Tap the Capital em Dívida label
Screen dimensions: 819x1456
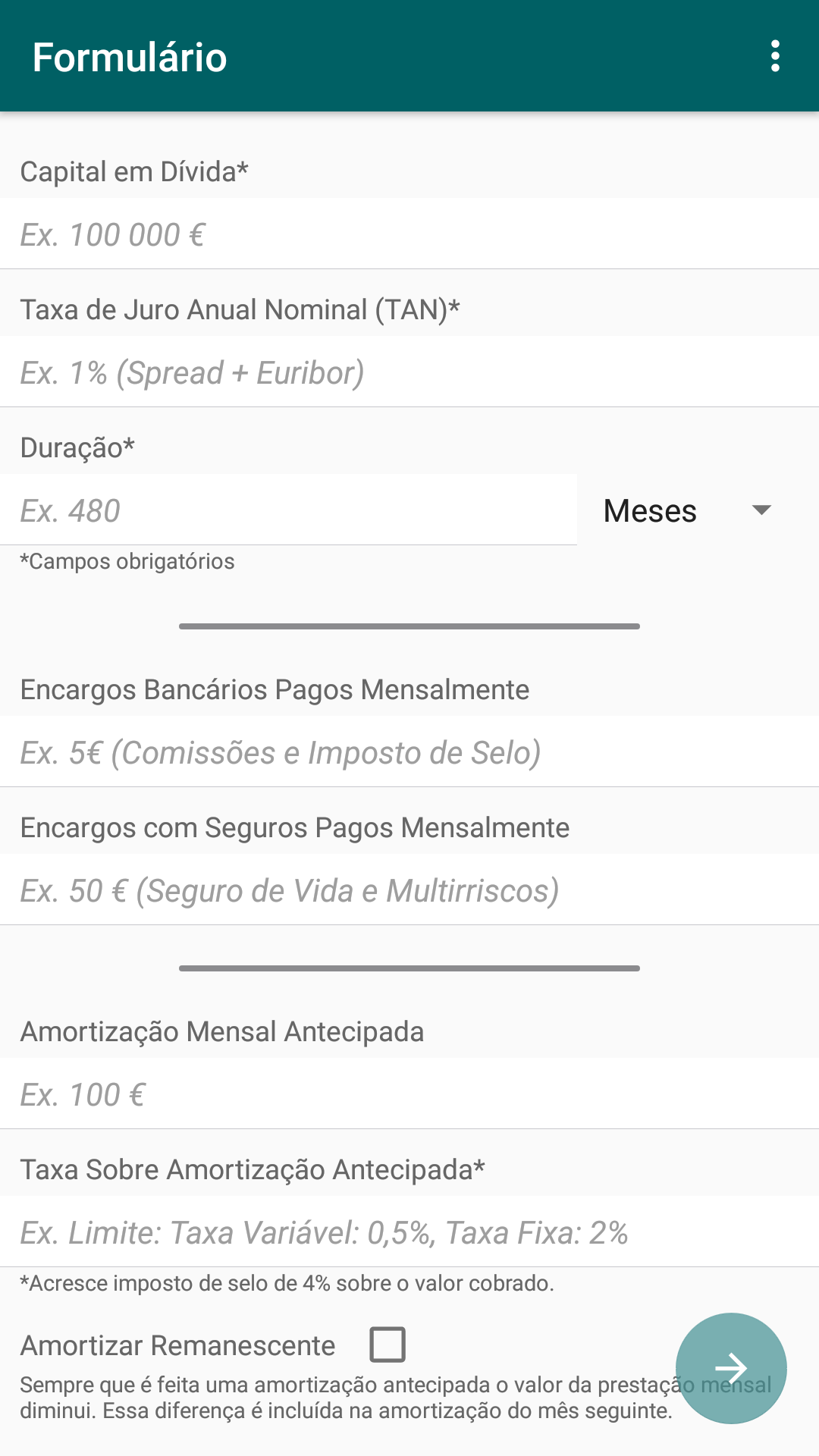[x=134, y=171]
